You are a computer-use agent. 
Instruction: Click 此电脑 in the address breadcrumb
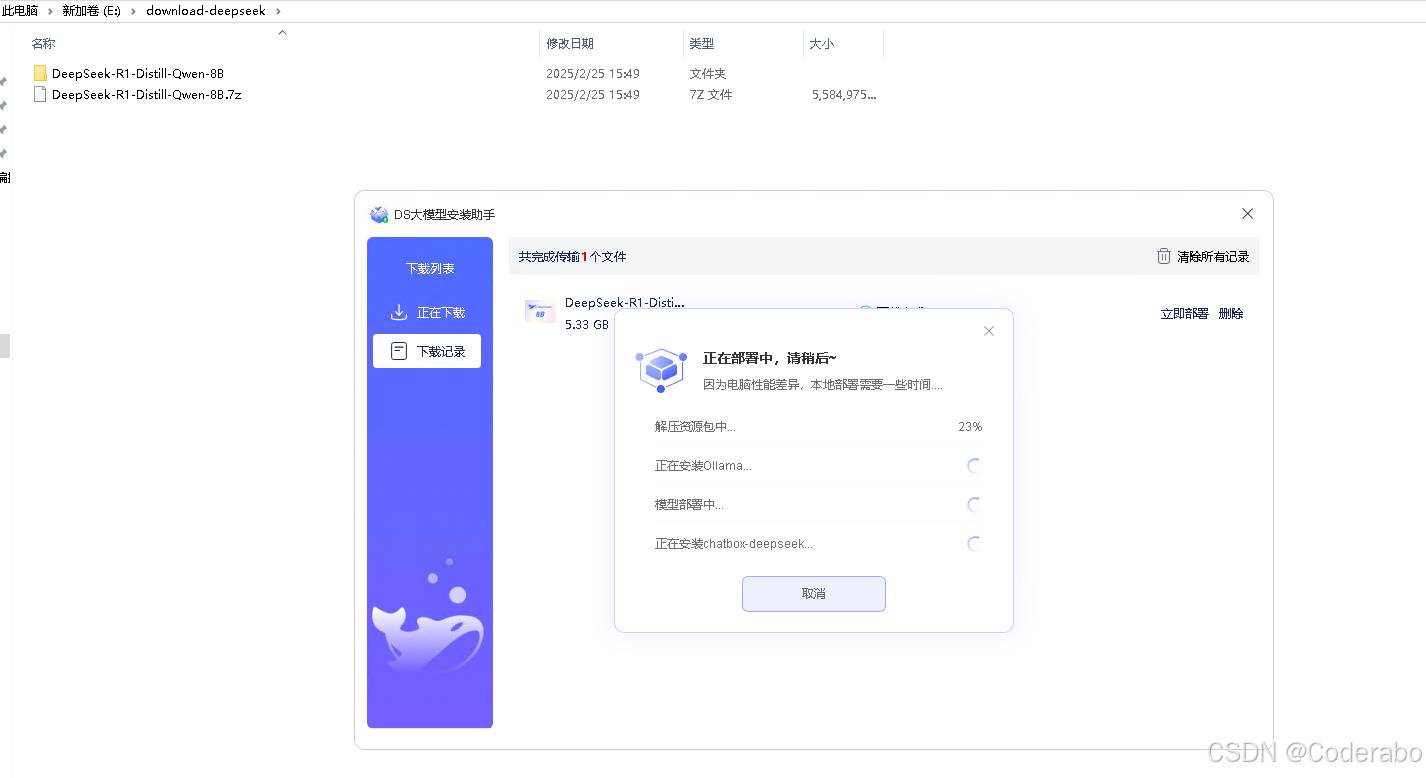click(x=20, y=11)
